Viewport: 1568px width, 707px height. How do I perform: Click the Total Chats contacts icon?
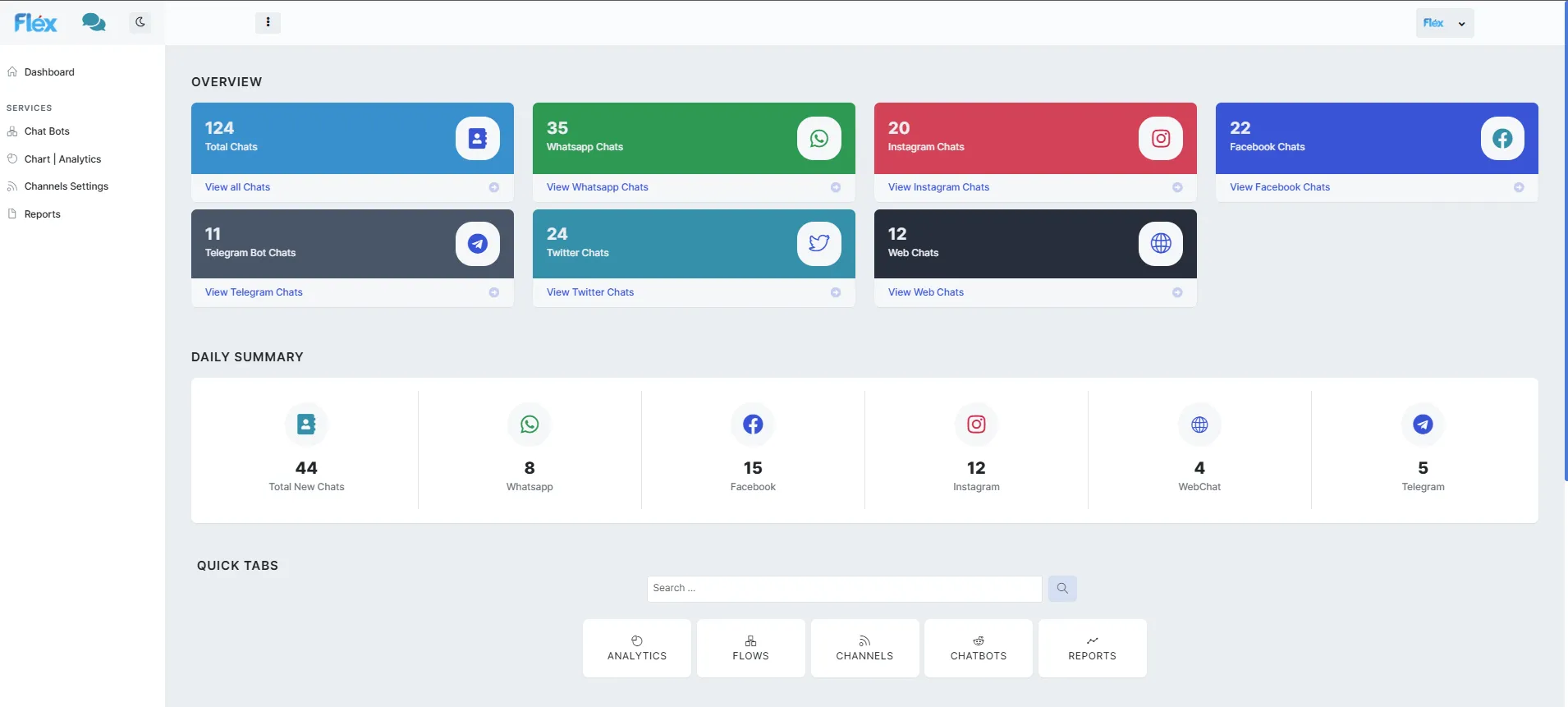[x=477, y=139]
